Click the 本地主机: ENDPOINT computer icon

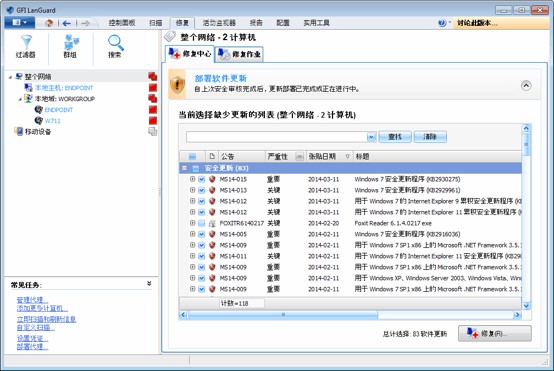(28, 87)
